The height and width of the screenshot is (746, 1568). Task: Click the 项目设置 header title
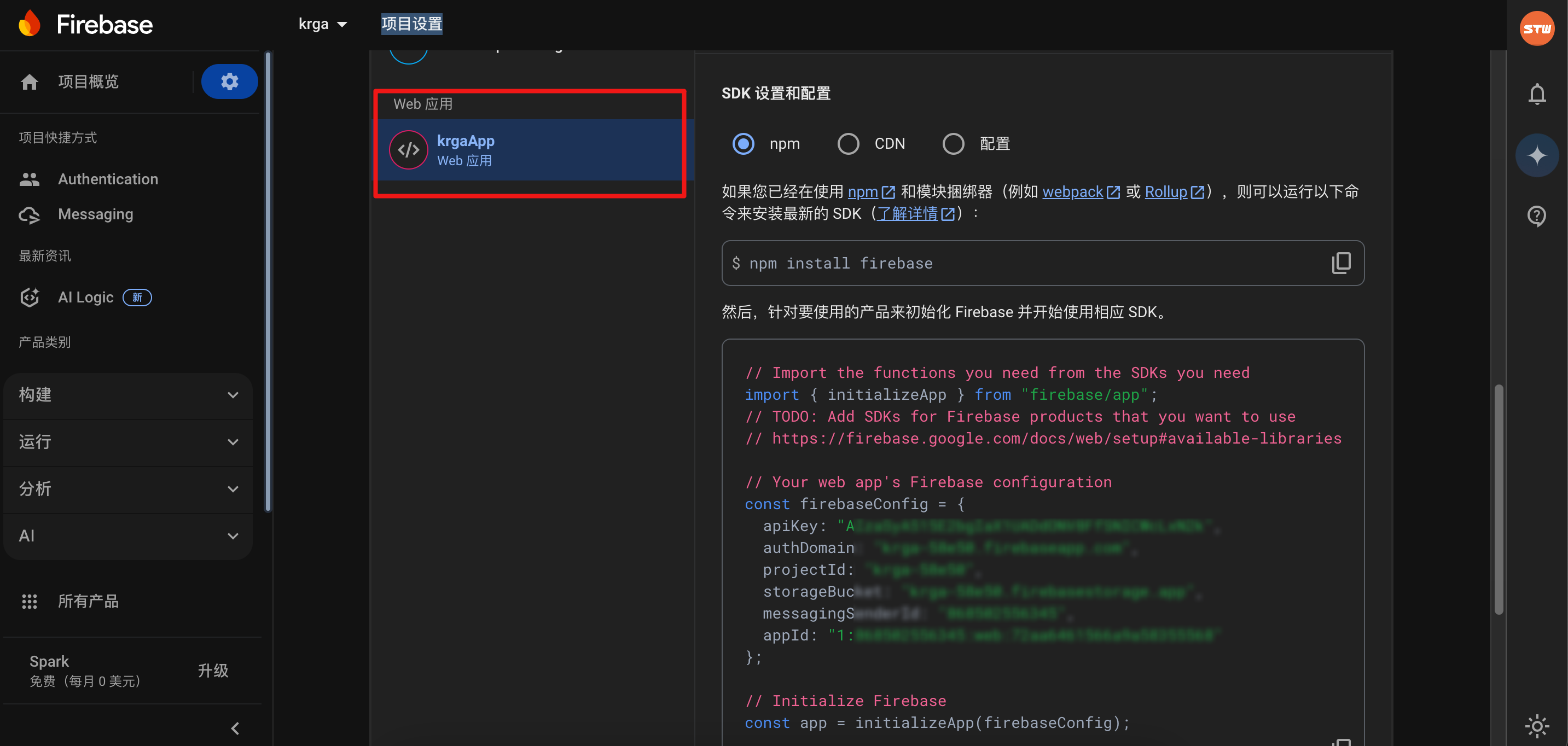[411, 24]
